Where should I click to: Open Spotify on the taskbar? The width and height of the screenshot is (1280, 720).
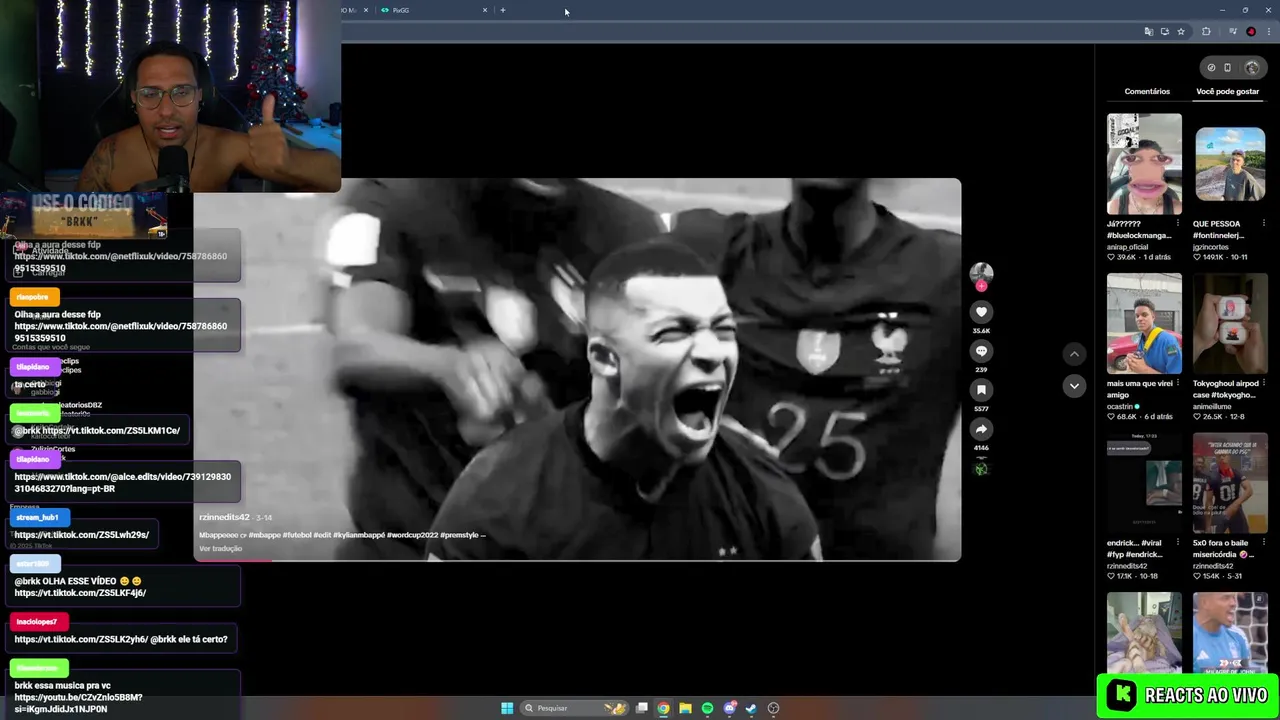click(x=707, y=708)
